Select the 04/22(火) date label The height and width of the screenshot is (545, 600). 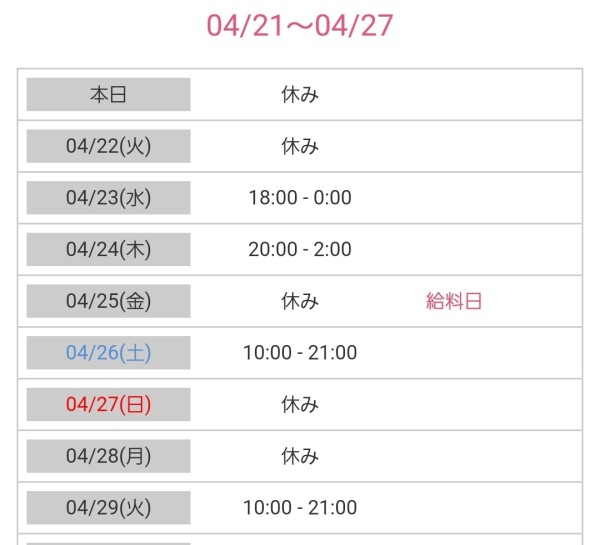click(x=108, y=146)
